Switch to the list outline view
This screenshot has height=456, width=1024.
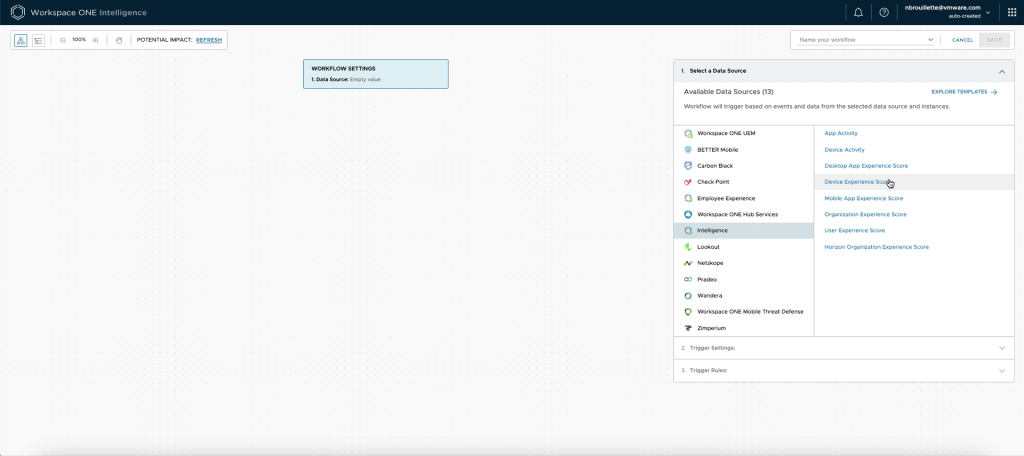pos(39,40)
